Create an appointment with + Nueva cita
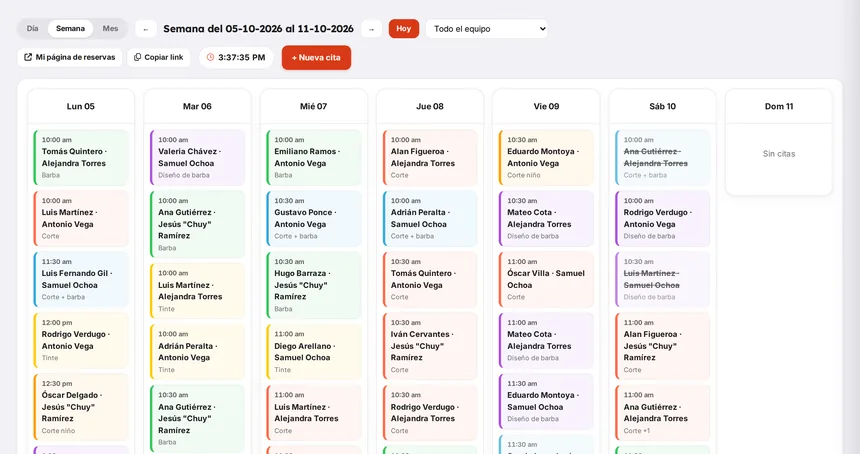The width and height of the screenshot is (860, 454). [316, 58]
